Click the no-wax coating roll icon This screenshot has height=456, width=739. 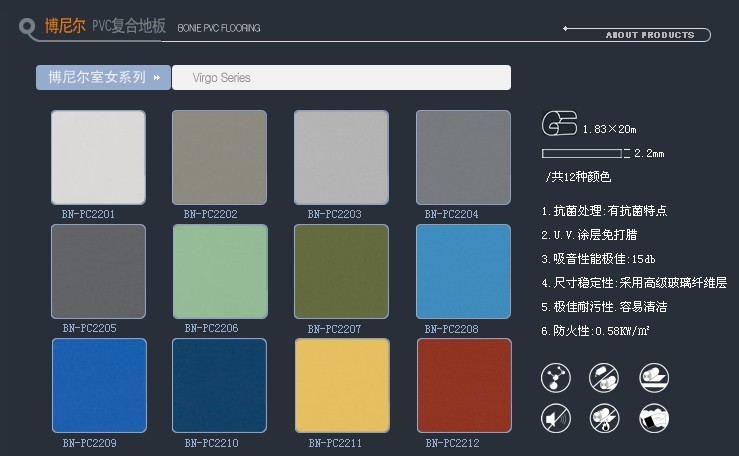pyautogui.click(x=604, y=378)
